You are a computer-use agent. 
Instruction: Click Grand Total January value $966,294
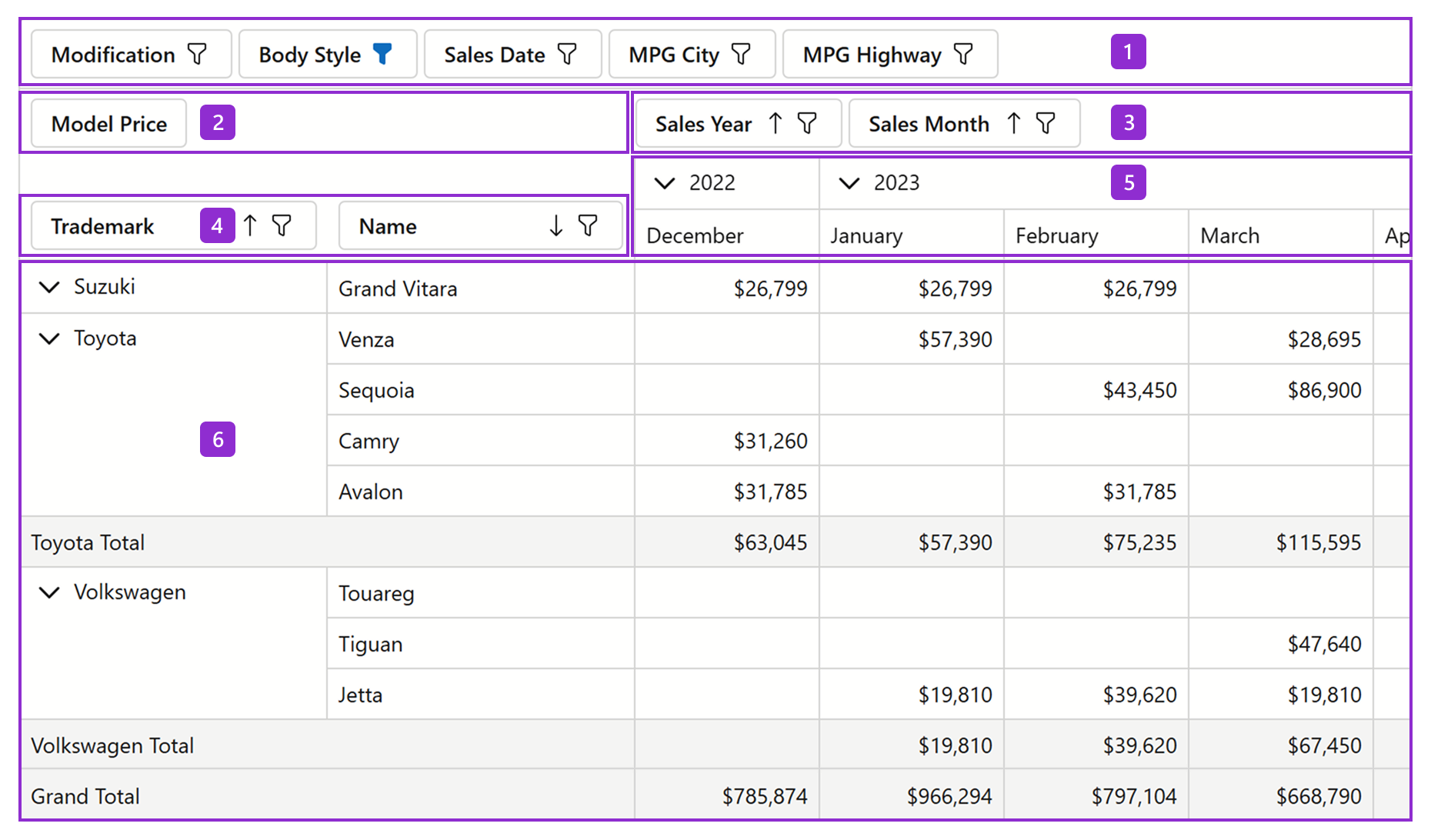pos(949,796)
